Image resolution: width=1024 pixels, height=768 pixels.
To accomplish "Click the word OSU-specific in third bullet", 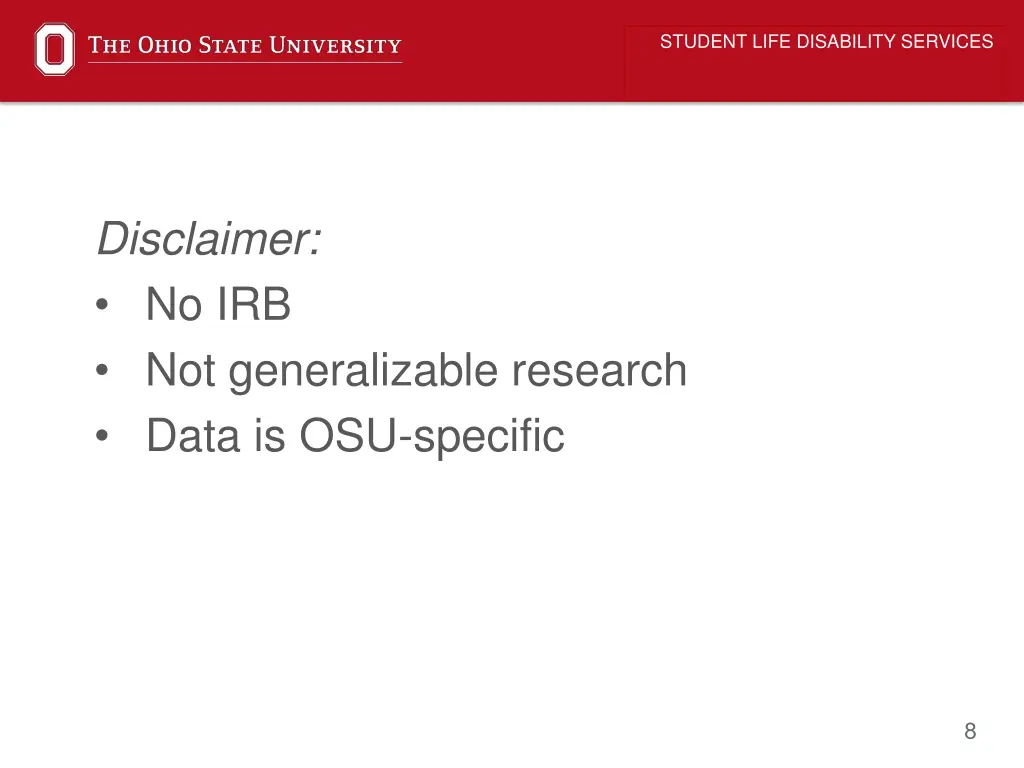I will [432, 436].
